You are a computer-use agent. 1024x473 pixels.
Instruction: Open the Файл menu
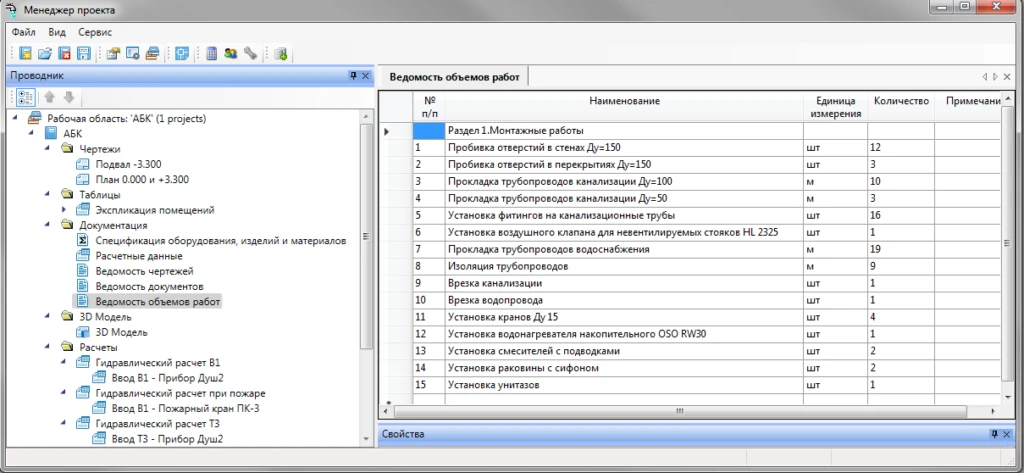(24, 32)
